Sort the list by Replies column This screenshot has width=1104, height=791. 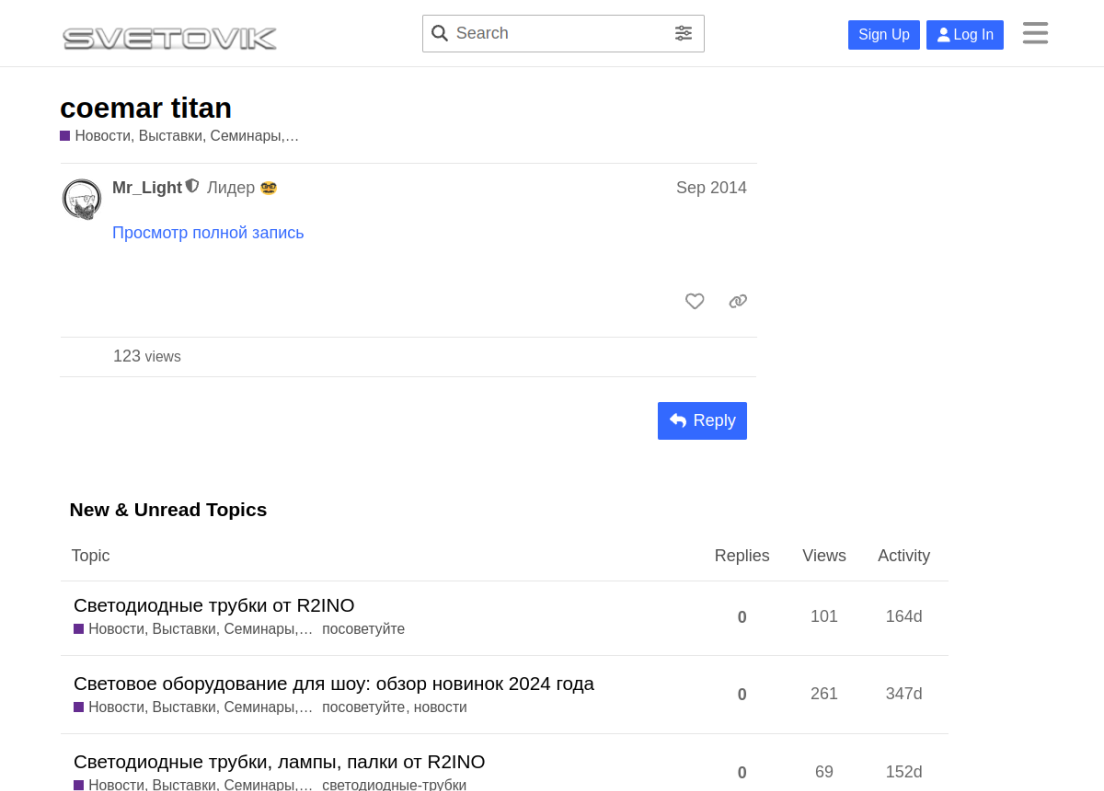pos(741,556)
